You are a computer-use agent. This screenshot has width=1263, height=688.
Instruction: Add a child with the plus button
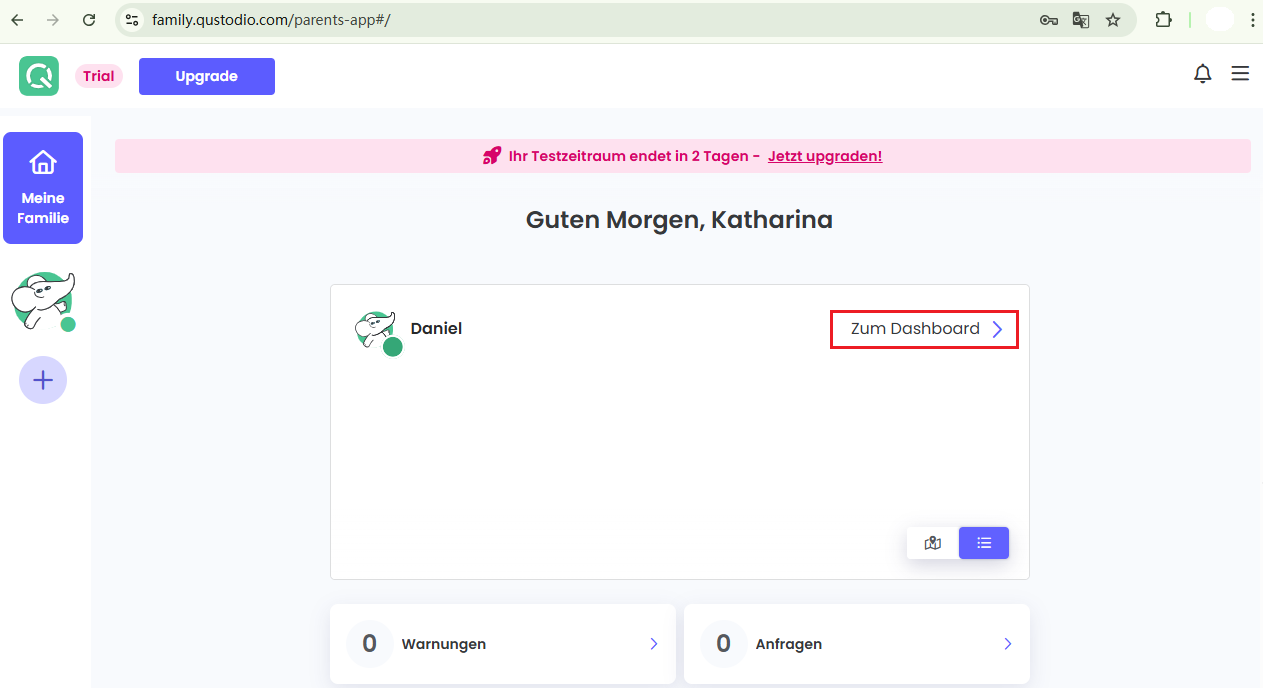pos(43,380)
